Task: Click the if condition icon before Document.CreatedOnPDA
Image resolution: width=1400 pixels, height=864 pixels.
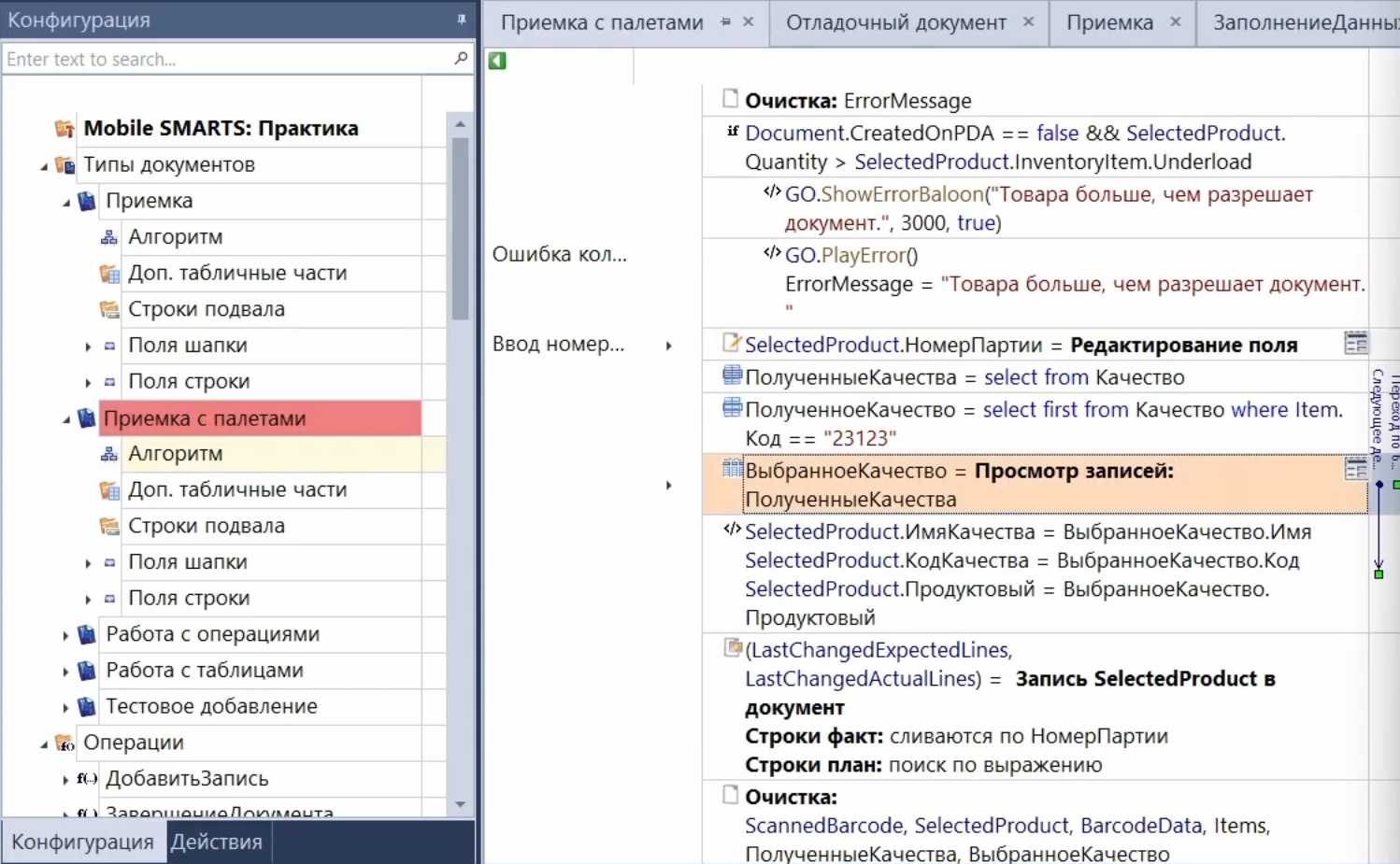Action: click(733, 131)
